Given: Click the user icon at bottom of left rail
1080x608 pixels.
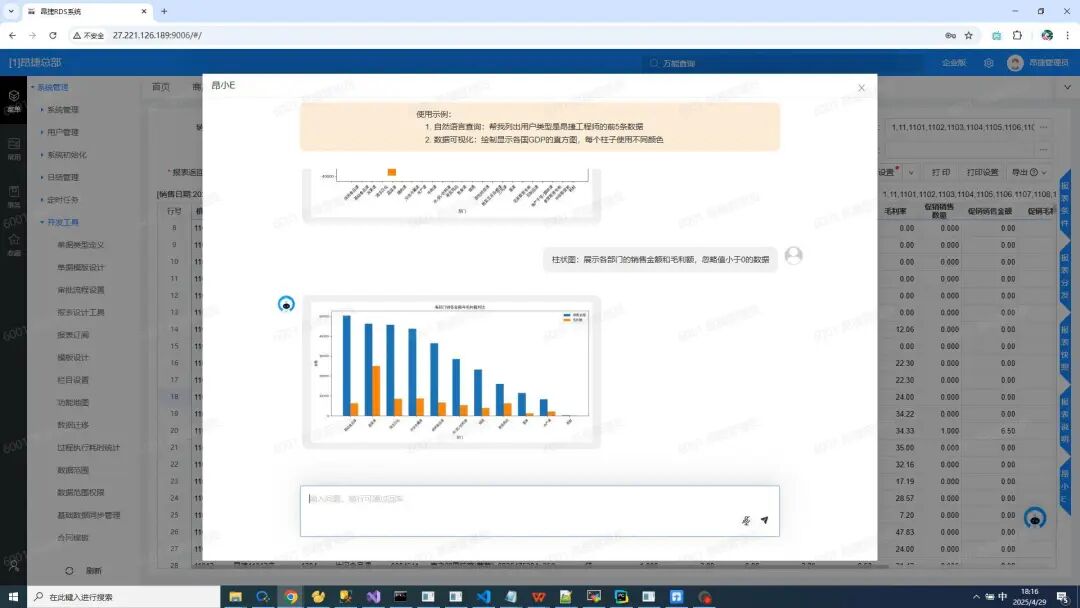Looking at the screenshot, I should click(13, 565).
